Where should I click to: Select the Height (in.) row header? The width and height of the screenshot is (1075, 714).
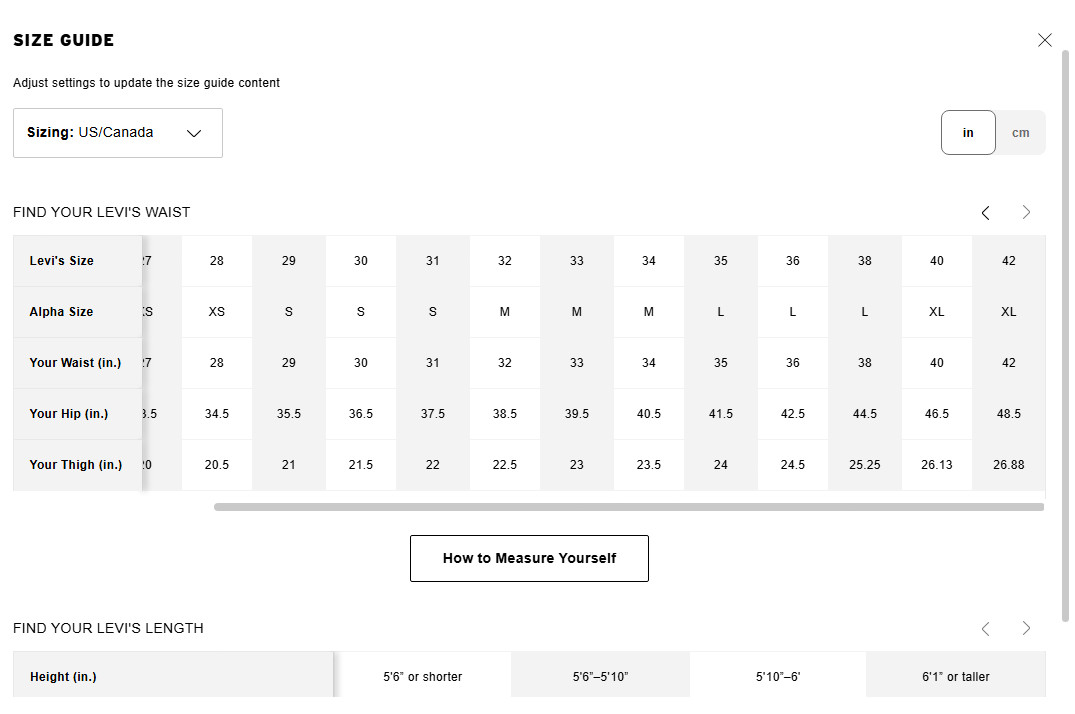173,676
